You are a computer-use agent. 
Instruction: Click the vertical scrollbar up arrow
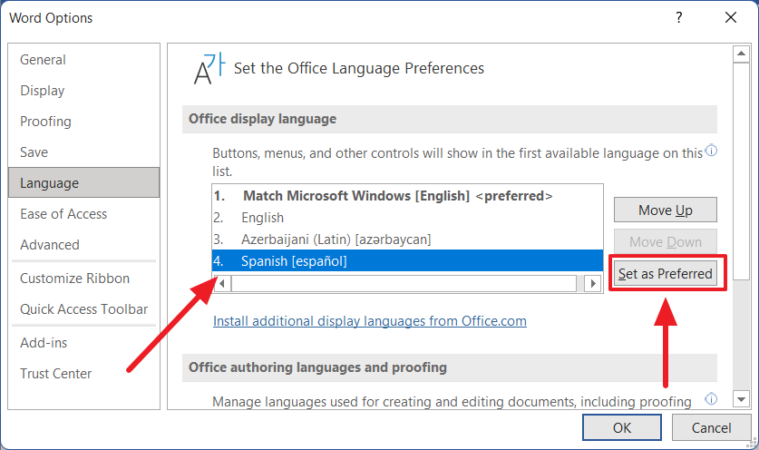741,54
